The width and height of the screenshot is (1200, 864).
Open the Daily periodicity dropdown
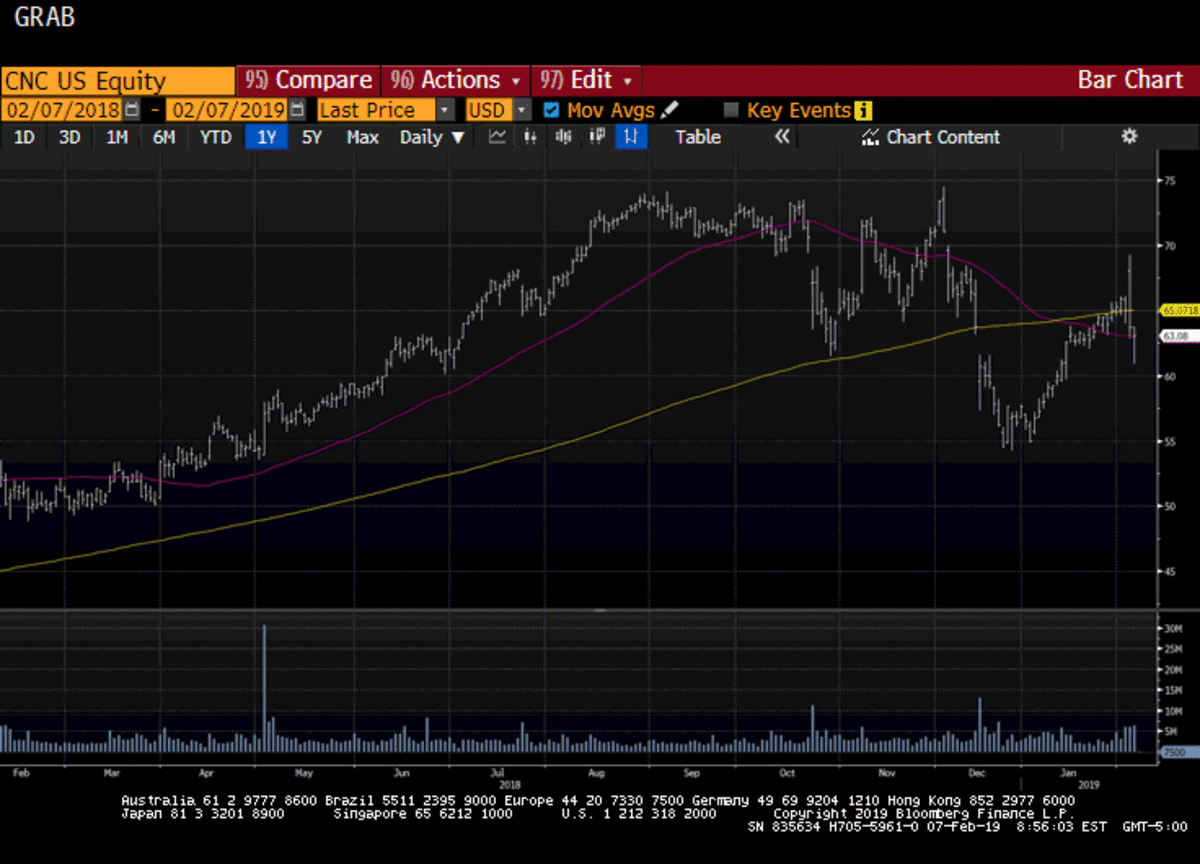432,137
